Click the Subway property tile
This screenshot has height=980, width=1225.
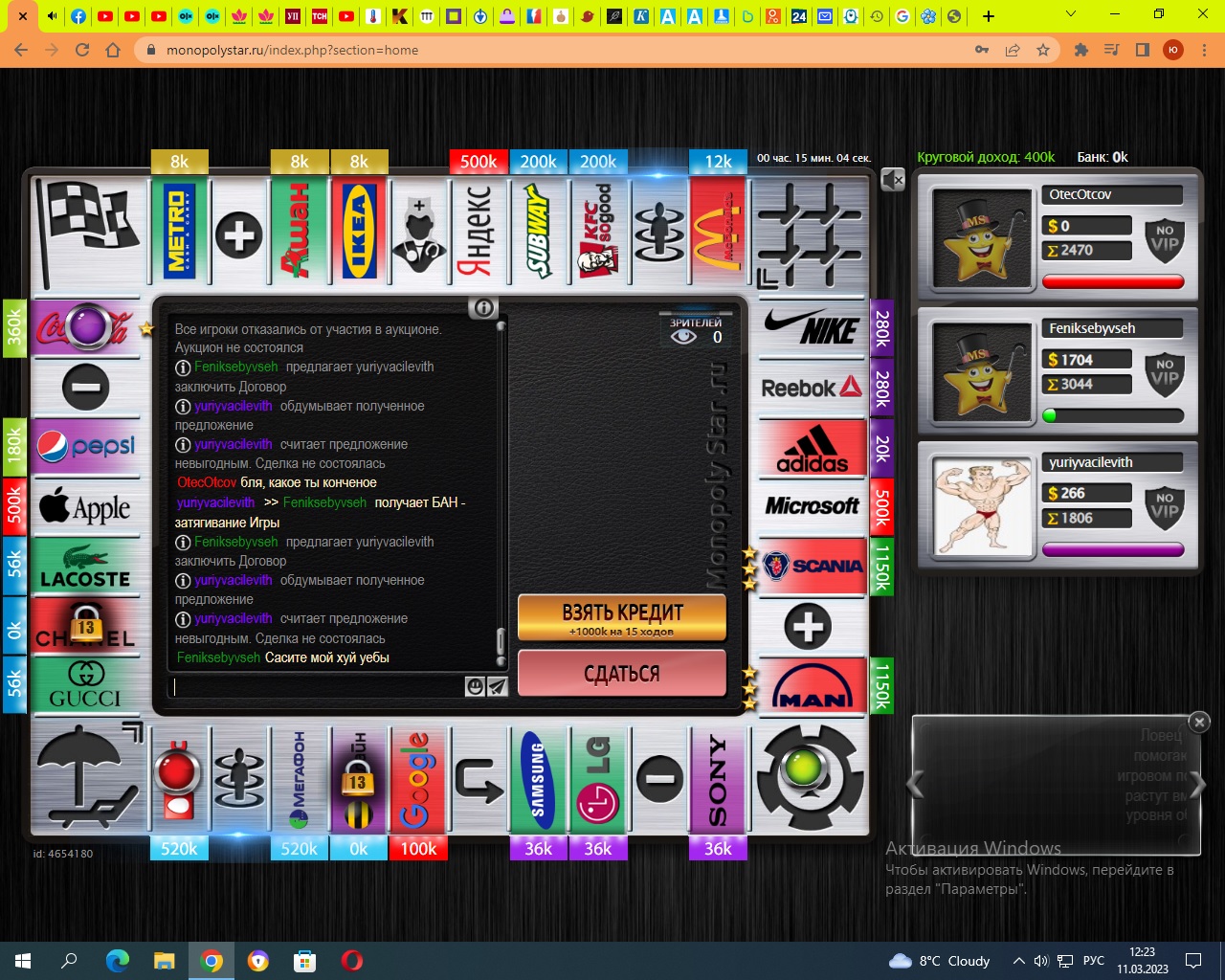tap(538, 234)
